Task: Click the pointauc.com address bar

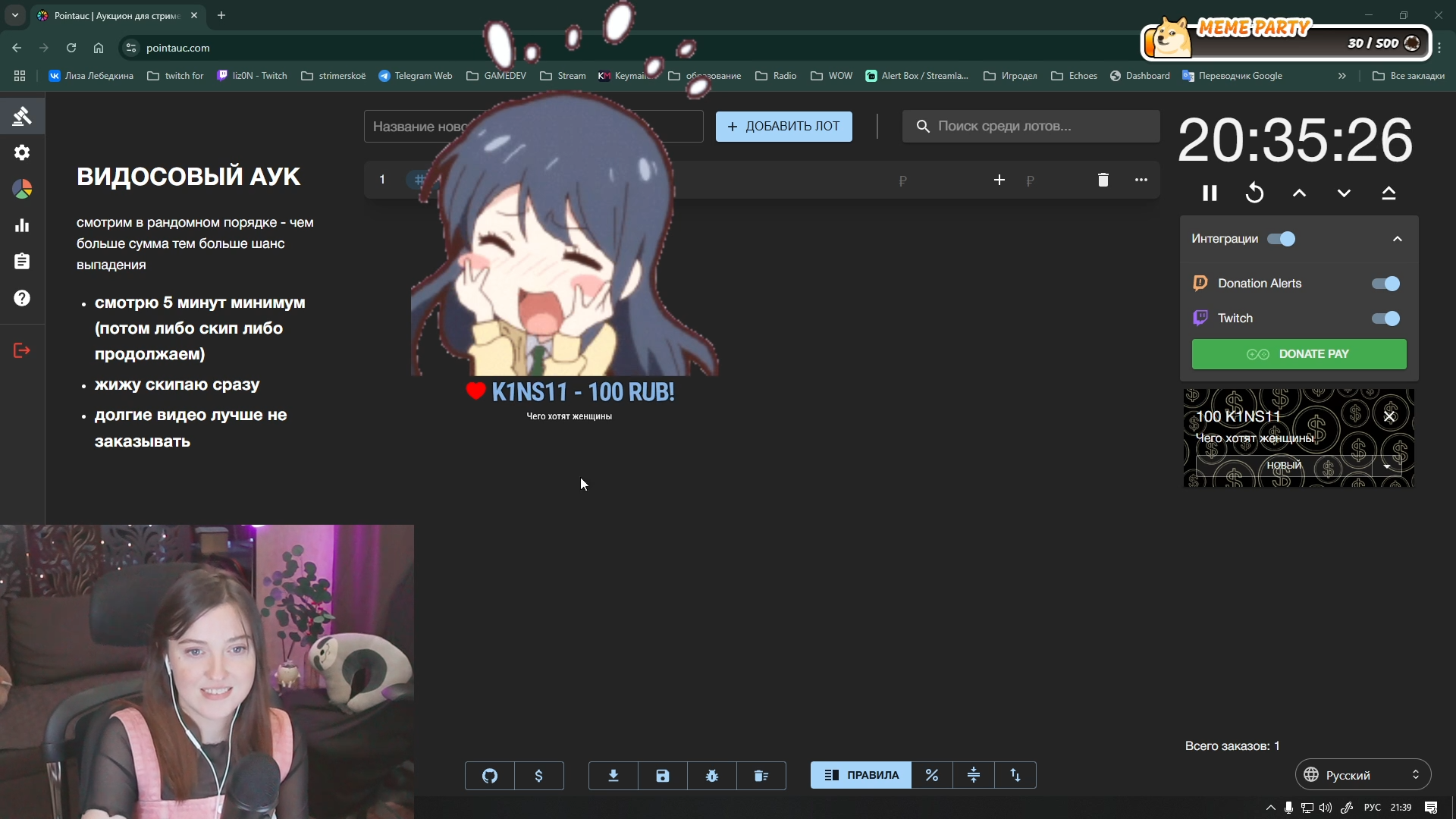Action: pyautogui.click(x=177, y=48)
